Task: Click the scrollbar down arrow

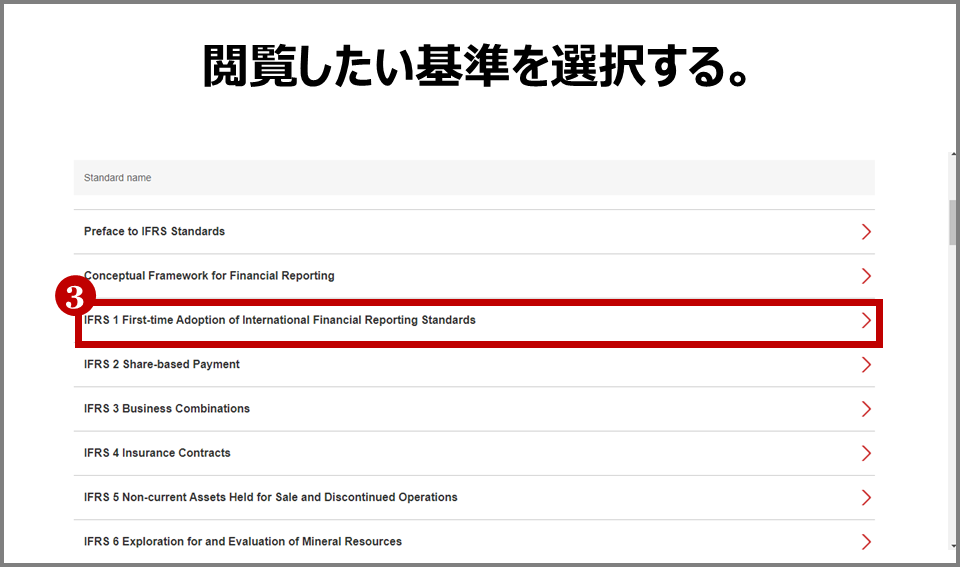Action: (x=953, y=546)
